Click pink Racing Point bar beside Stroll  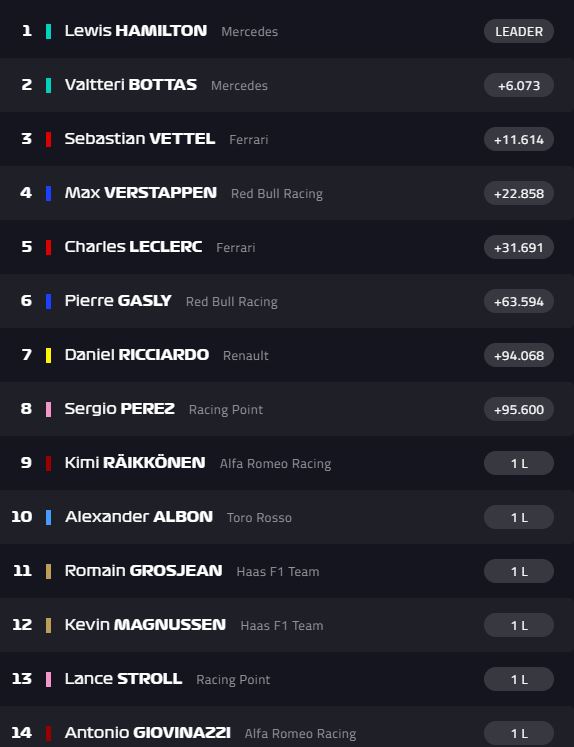pyautogui.click(x=48, y=679)
